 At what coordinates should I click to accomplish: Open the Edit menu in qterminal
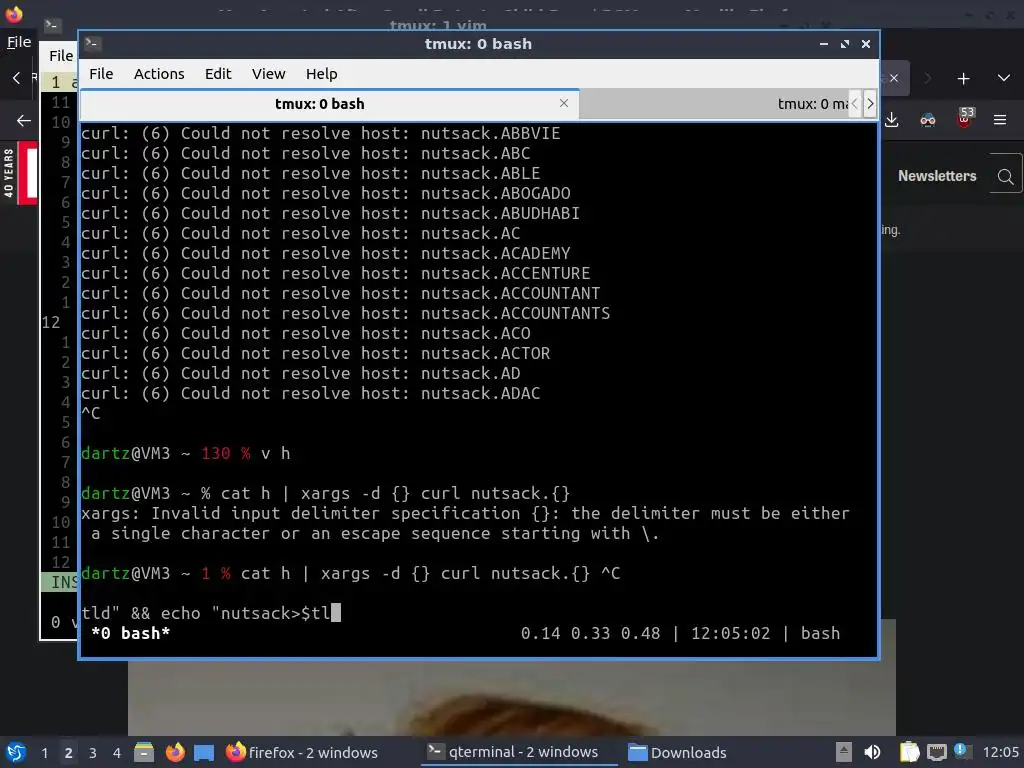pyautogui.click(x=218, y=74)
